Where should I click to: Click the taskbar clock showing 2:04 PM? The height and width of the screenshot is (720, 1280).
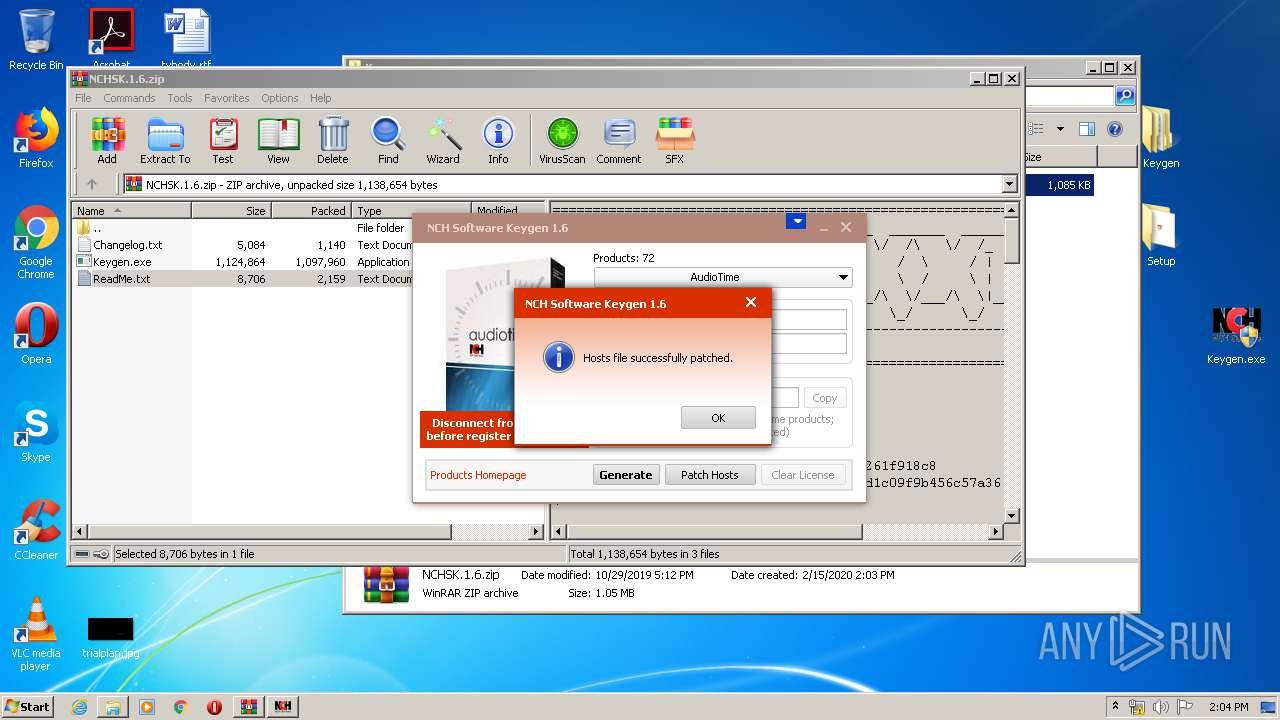point(1228,707)
